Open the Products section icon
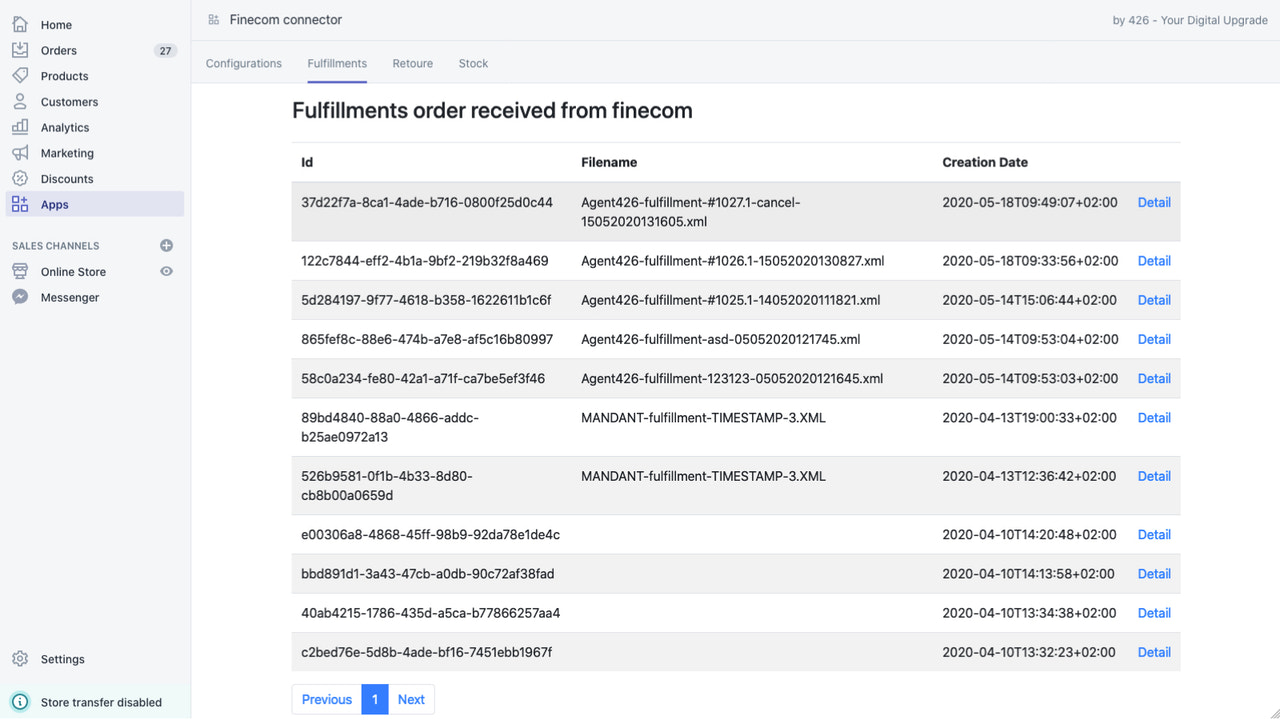The height and width of the screenshot is (720, 1280). point(22,75)
